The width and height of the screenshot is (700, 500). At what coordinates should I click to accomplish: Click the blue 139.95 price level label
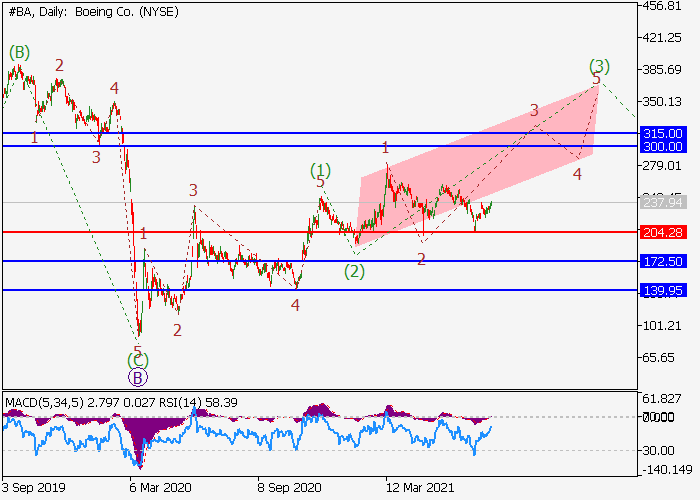pos(663,291)
